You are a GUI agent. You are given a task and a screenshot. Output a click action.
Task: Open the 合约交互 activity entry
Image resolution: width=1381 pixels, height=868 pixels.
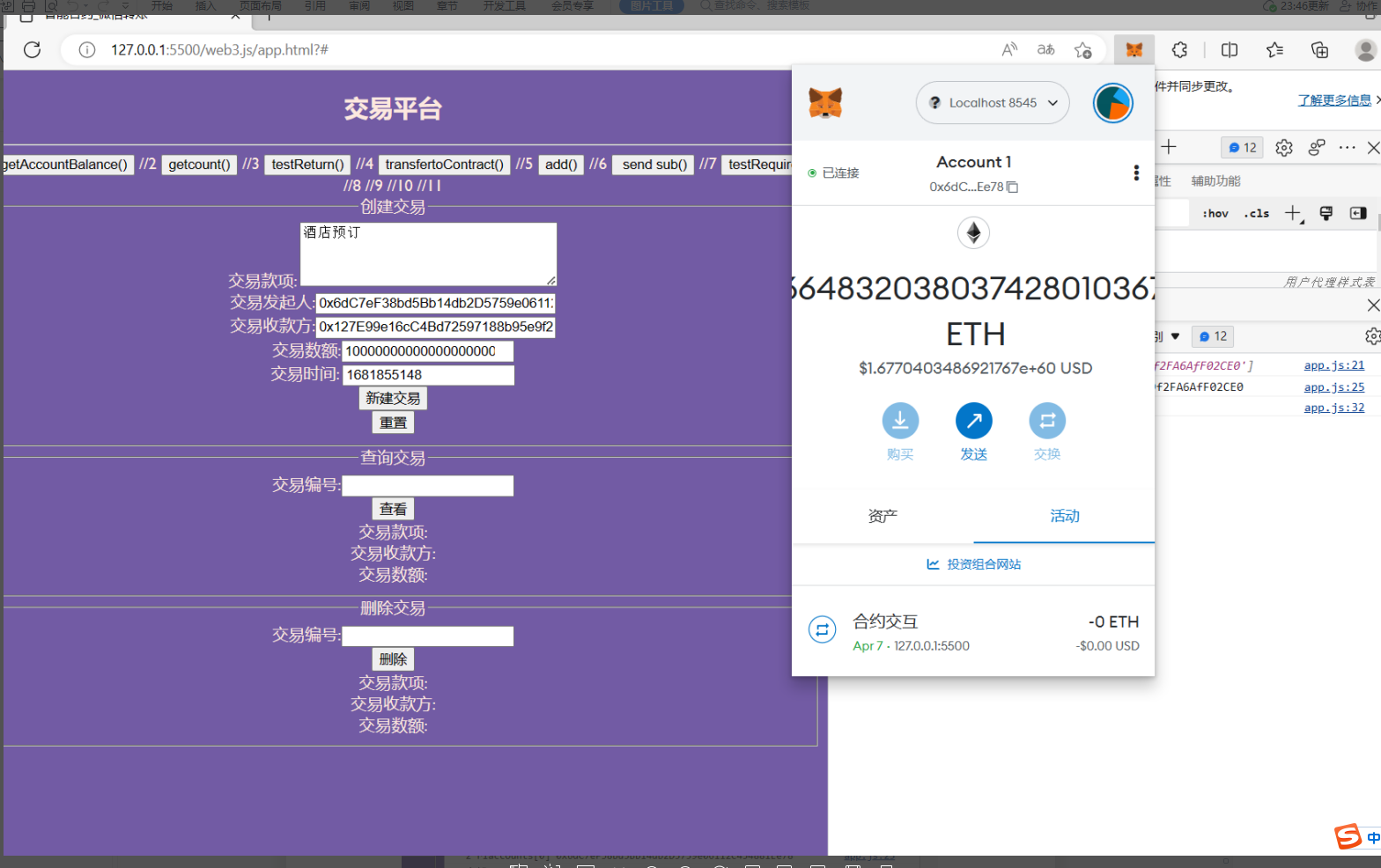(973, 632)
